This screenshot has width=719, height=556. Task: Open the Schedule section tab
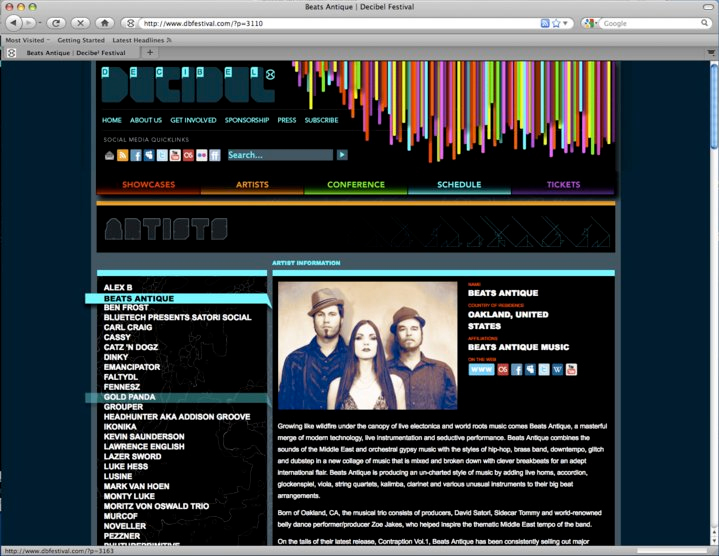[x=459, y=185]
